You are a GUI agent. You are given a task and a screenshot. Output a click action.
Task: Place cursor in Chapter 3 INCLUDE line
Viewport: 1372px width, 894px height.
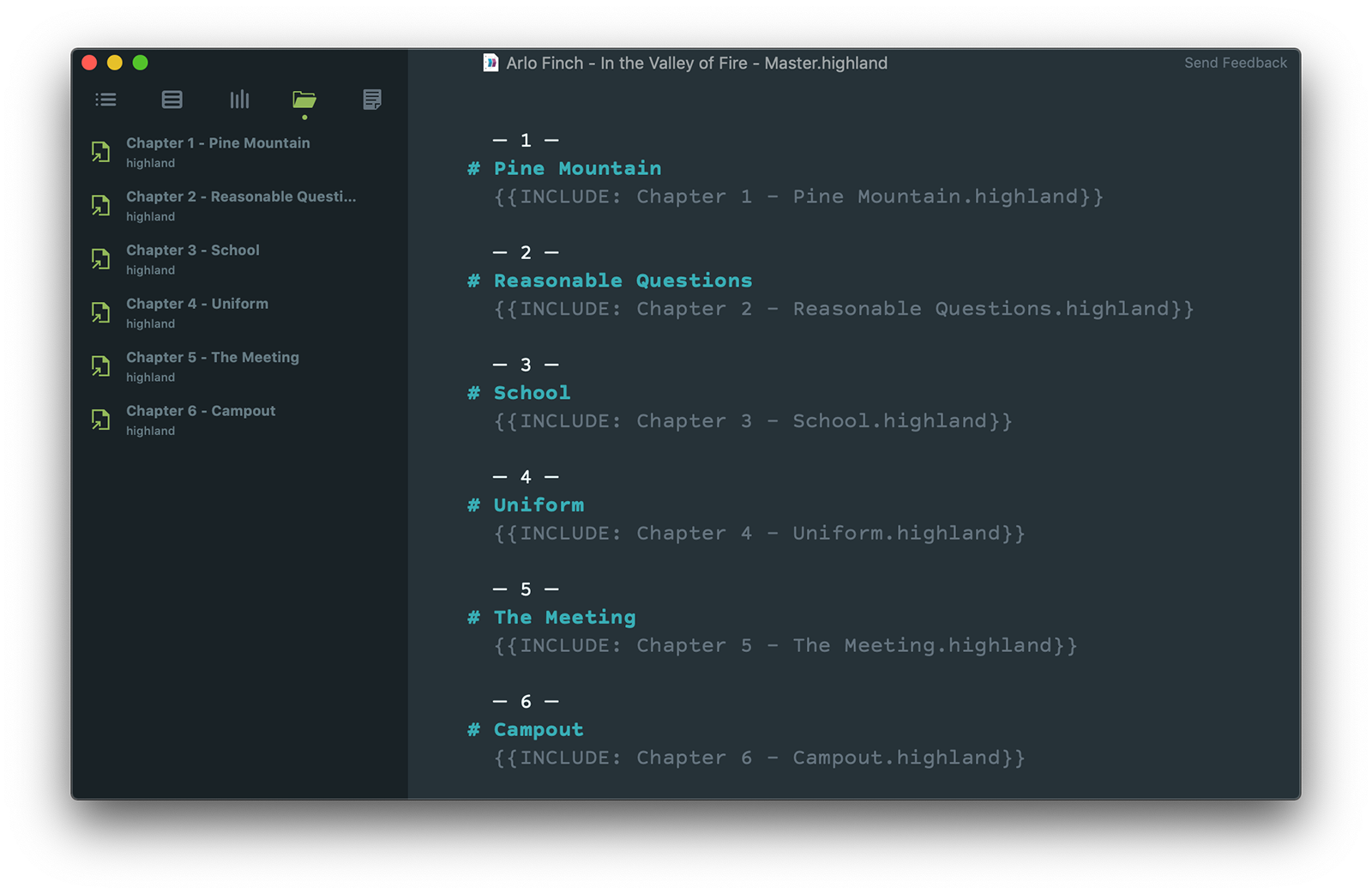coord(752,421)
